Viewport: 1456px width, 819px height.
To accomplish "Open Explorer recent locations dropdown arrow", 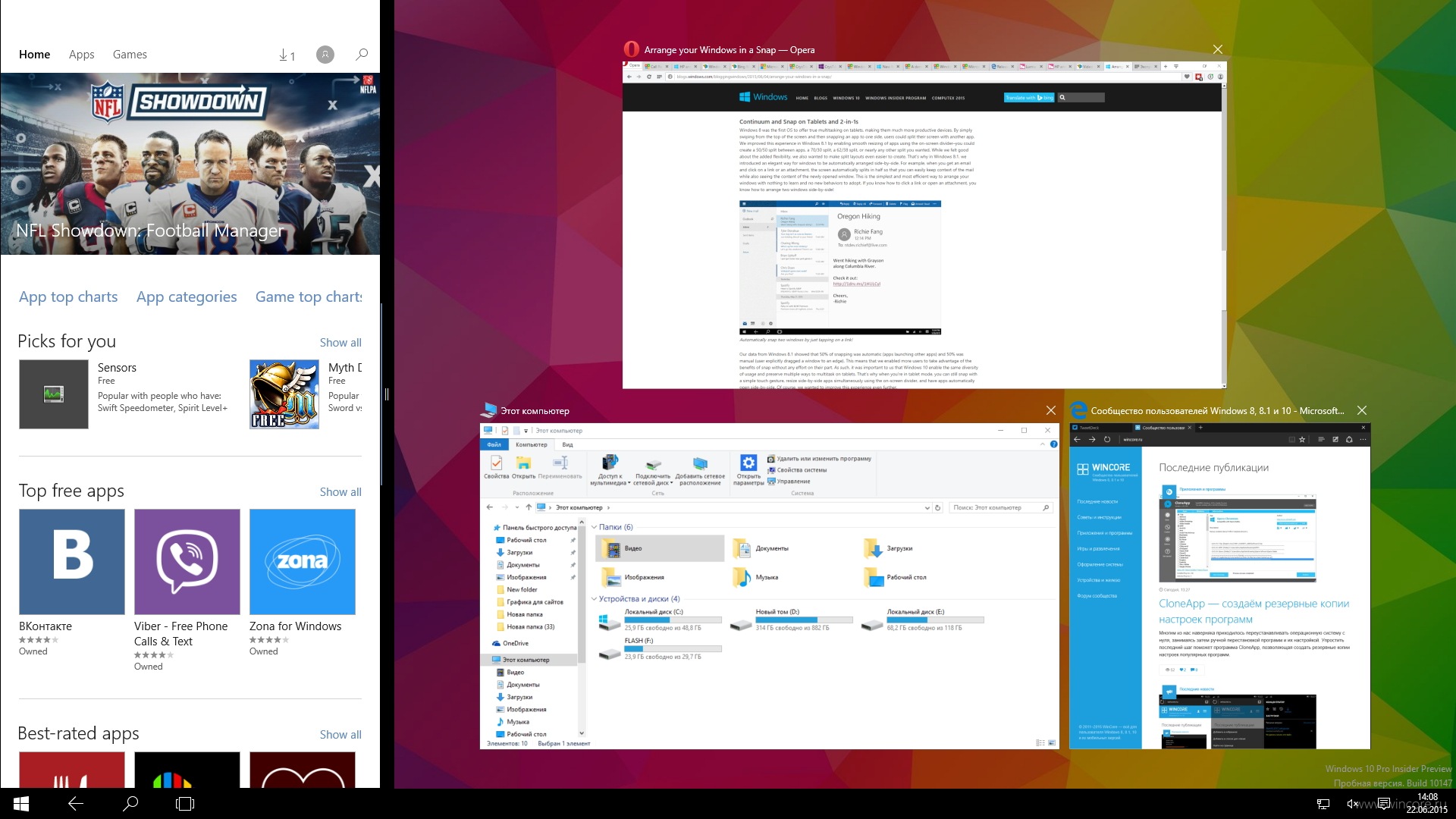I will click(517, 507).
